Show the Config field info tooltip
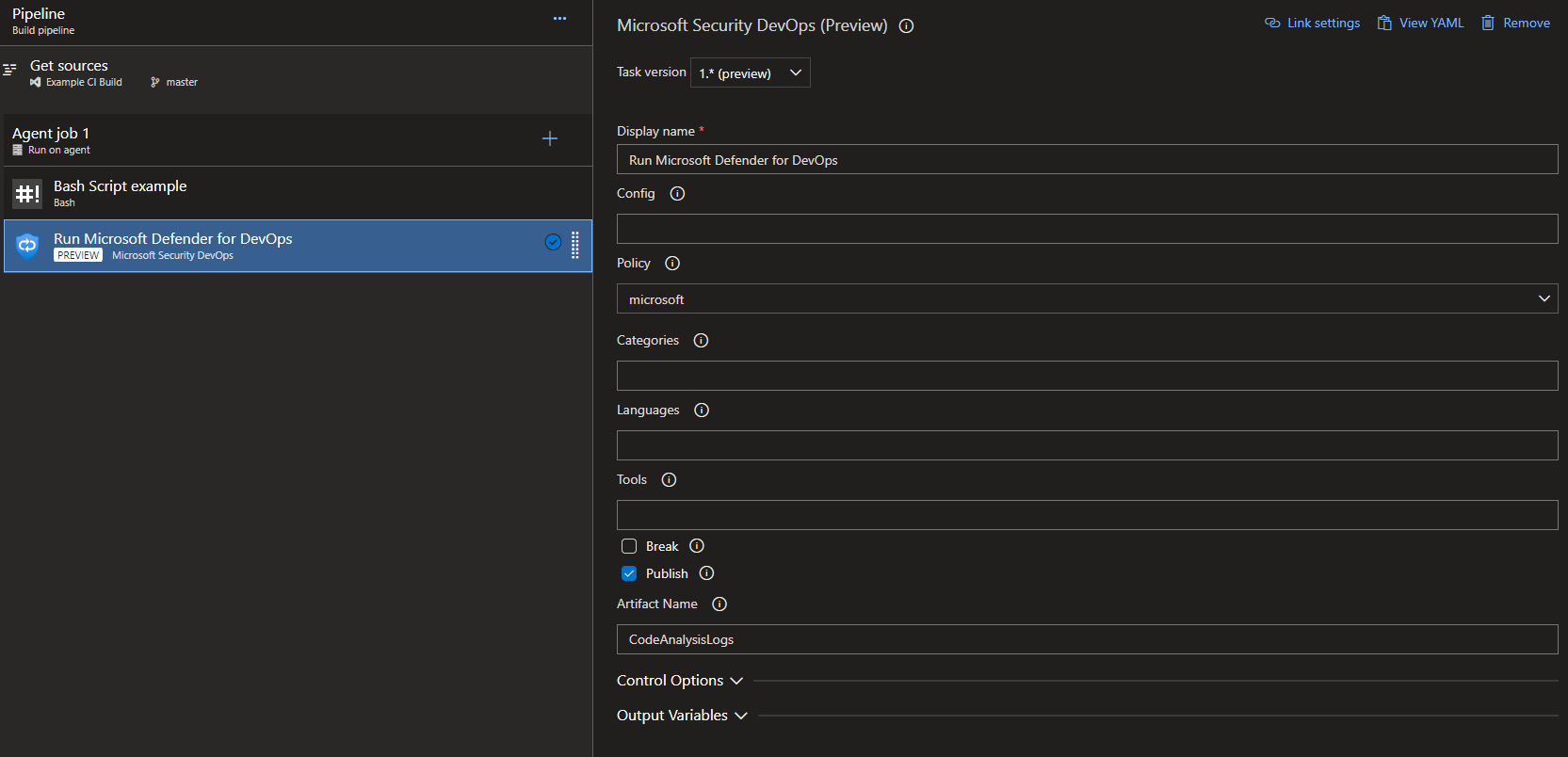The image size is (1568, 757). coord(677,193)
